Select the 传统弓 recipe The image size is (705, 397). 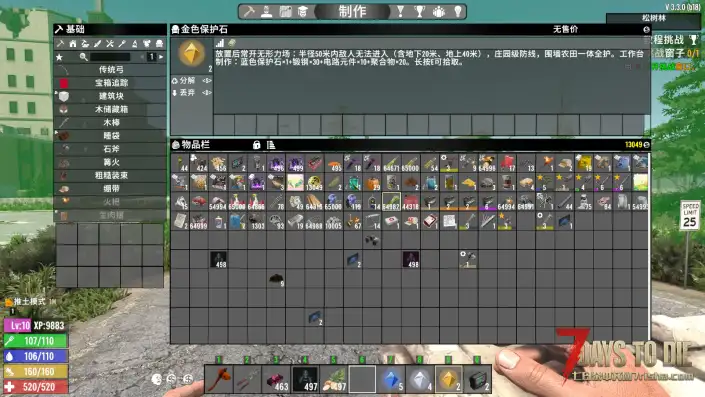[x=110, y=70]
